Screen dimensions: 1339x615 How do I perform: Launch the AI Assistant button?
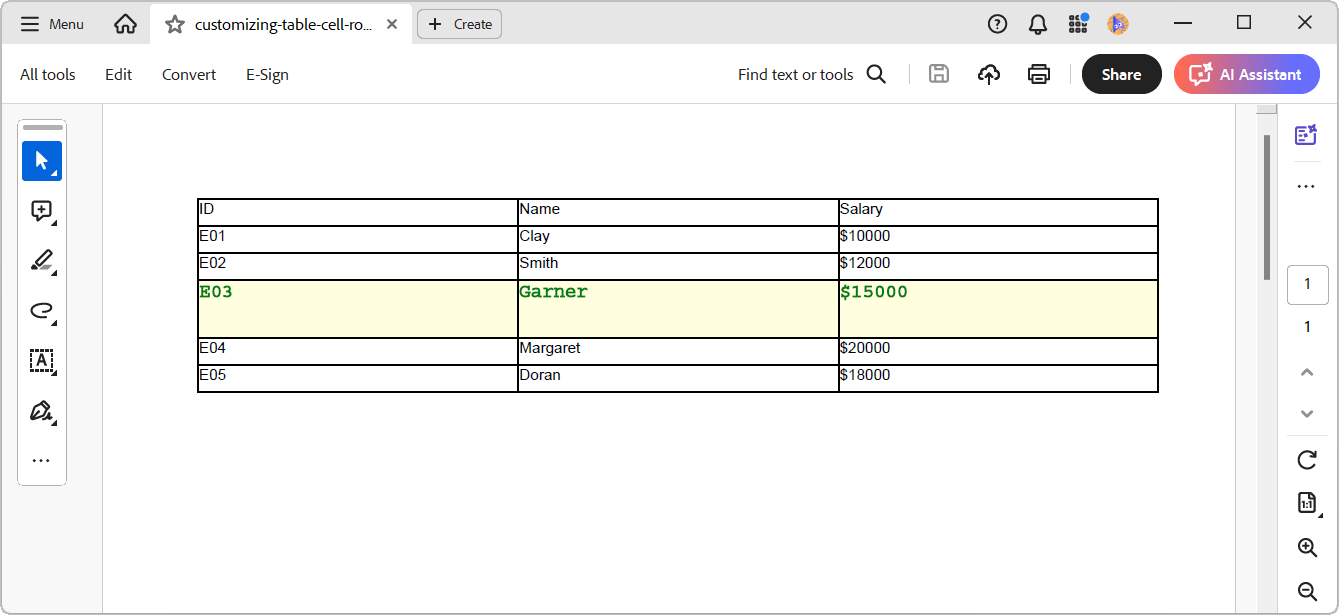click(x=1247, y=74)
